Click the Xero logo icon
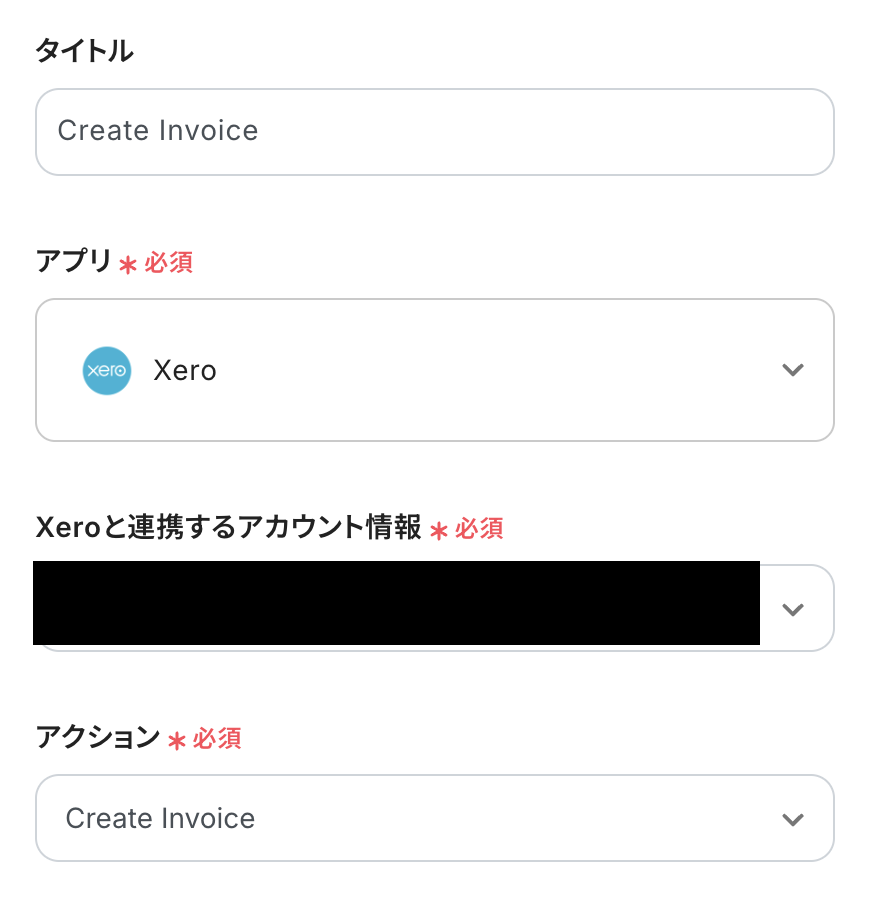Image resolution: width=883 pixels, height=910 pixels. (x=106, y=371)
